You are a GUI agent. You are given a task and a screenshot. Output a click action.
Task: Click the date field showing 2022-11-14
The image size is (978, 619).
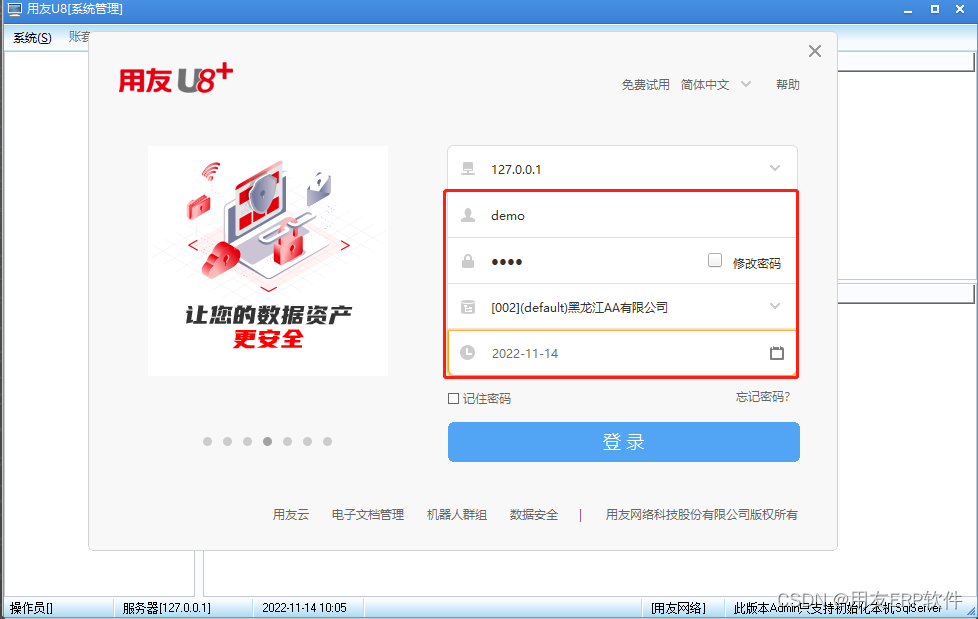tap(622, 353)
